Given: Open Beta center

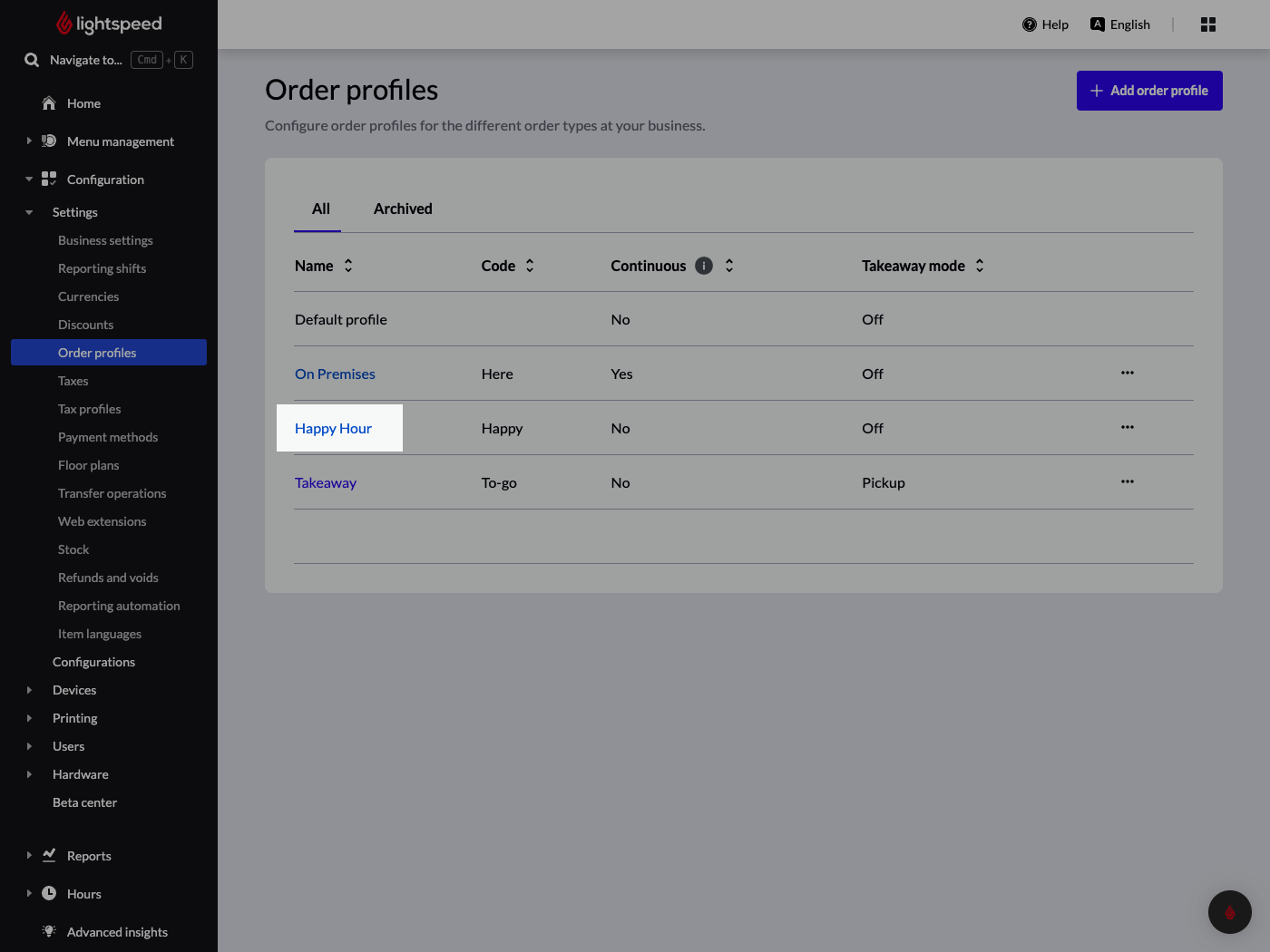Looking at the screenshot, I should 84,802.
